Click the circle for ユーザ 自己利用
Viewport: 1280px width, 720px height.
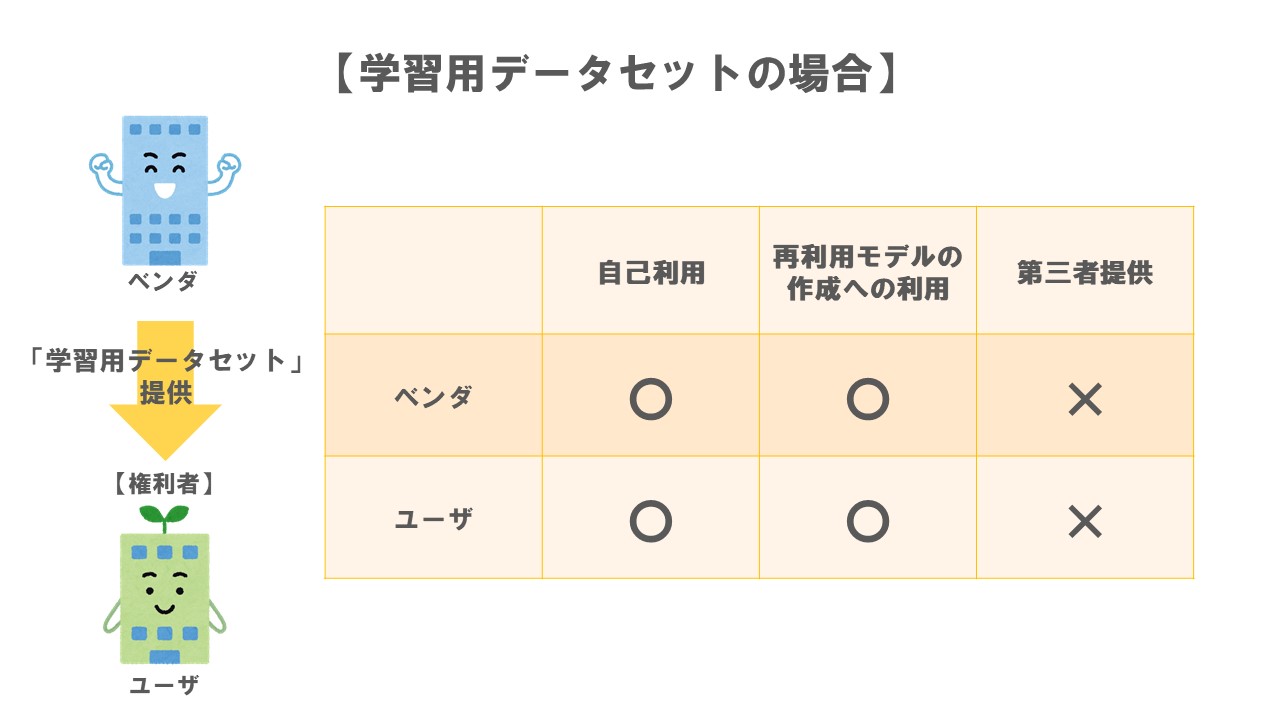click(651, 521)
